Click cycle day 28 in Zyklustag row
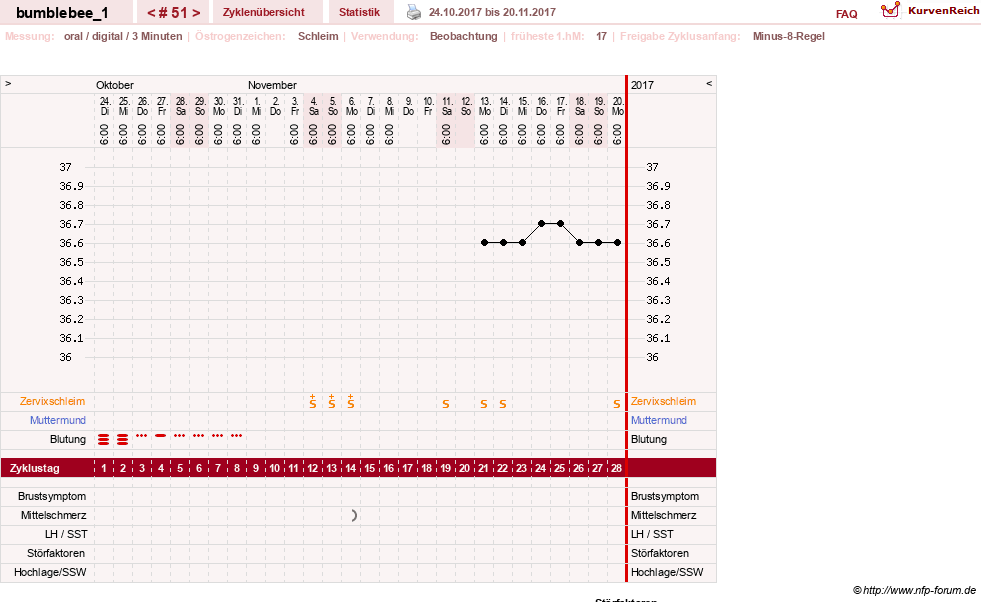The image size is (981, 602). pos(616,468)
